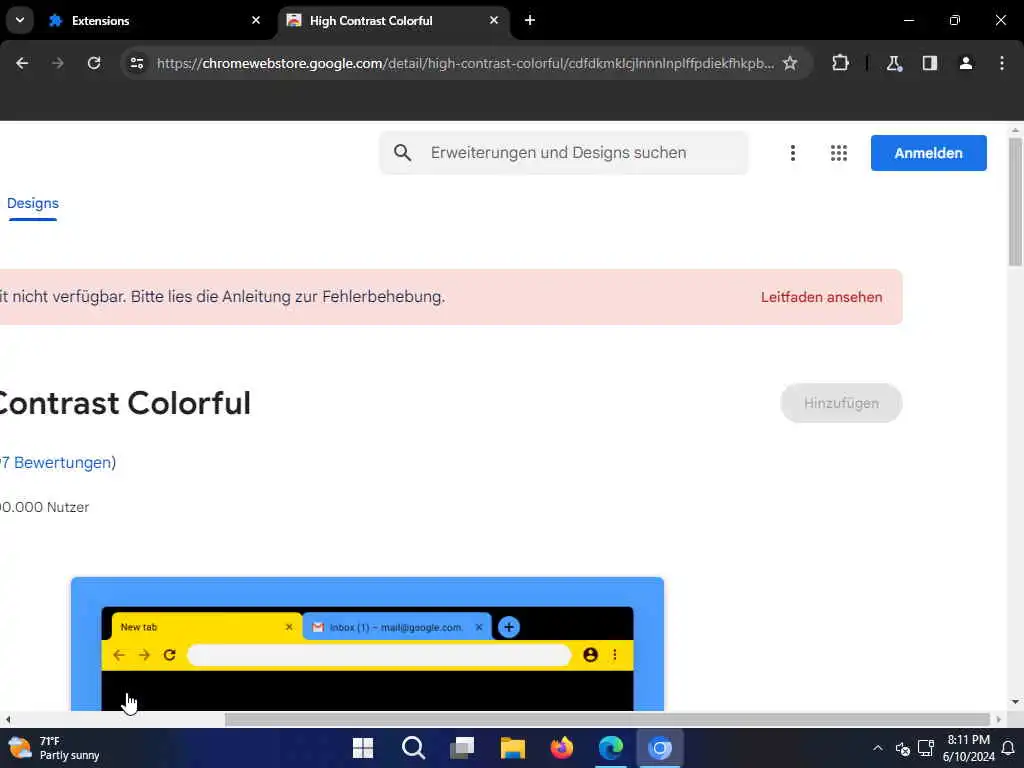This screenshot has height=768, width=1024.
Task: Switch to the Extensions tab
Action: point(154,21)
